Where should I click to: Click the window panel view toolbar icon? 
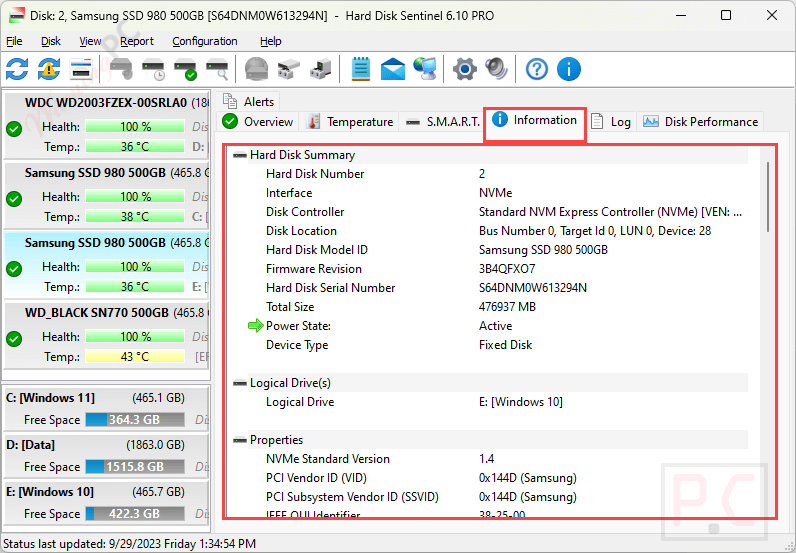(81, 69)
